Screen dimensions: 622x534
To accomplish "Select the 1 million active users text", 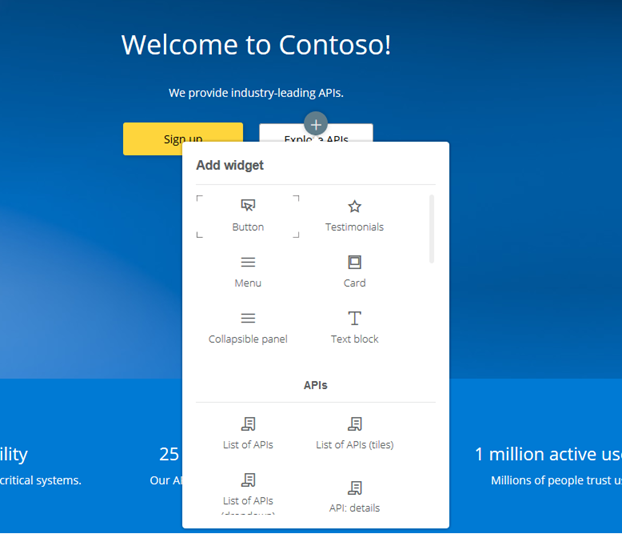I will pyautogui.click(x=547, y=454).
